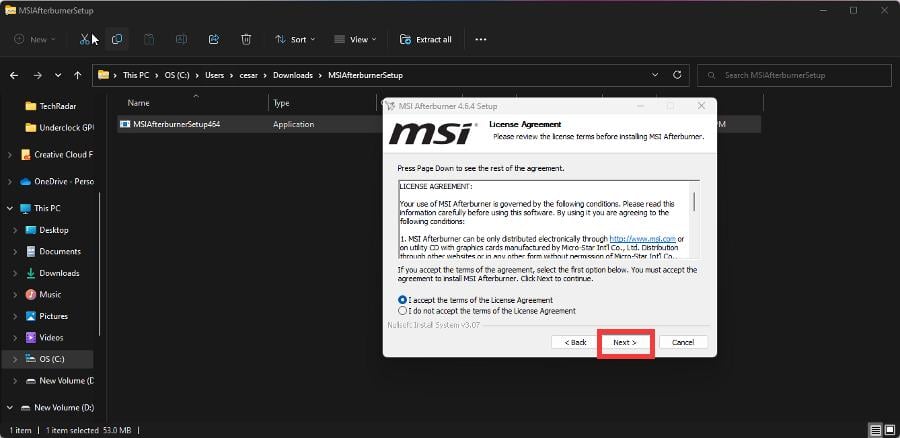
Task: Go forward with the right arrow
Action: coord(37,75)
